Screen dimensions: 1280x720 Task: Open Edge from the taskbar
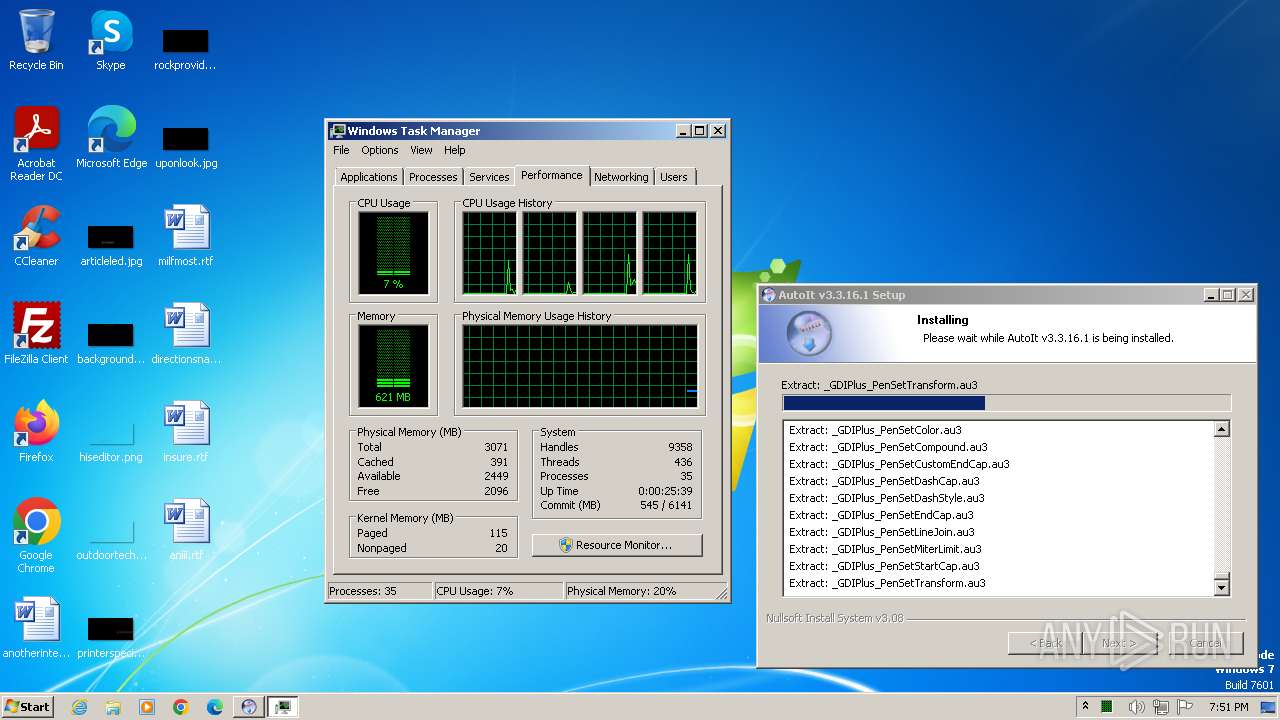click(x=215, y=707)
